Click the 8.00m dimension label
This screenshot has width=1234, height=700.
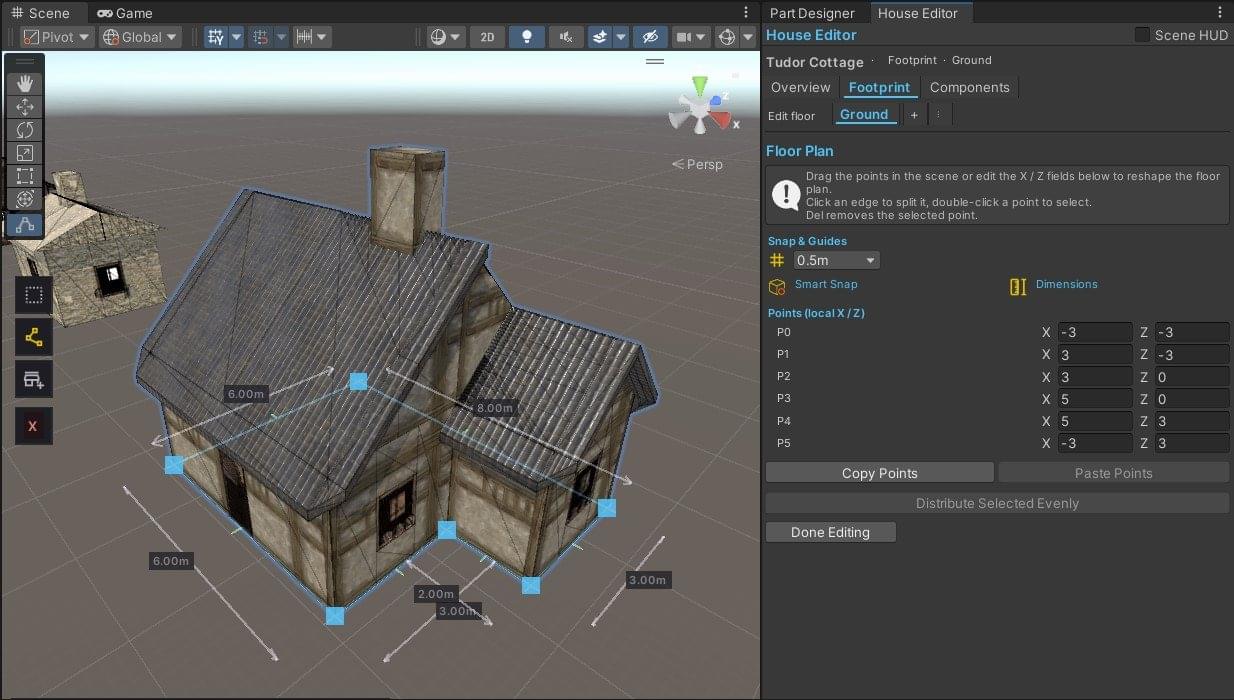coord(496,408)
